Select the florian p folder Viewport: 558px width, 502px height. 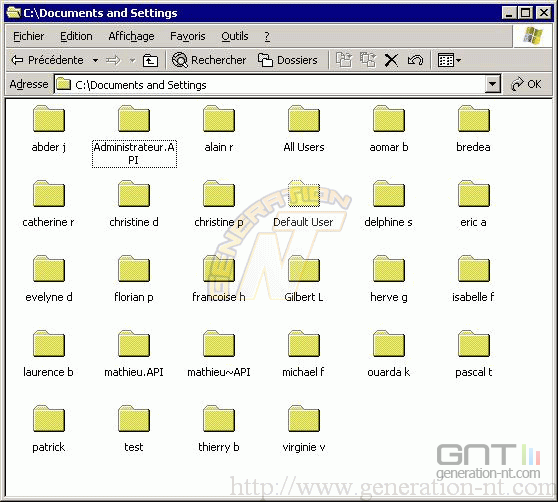coord(134,279)
